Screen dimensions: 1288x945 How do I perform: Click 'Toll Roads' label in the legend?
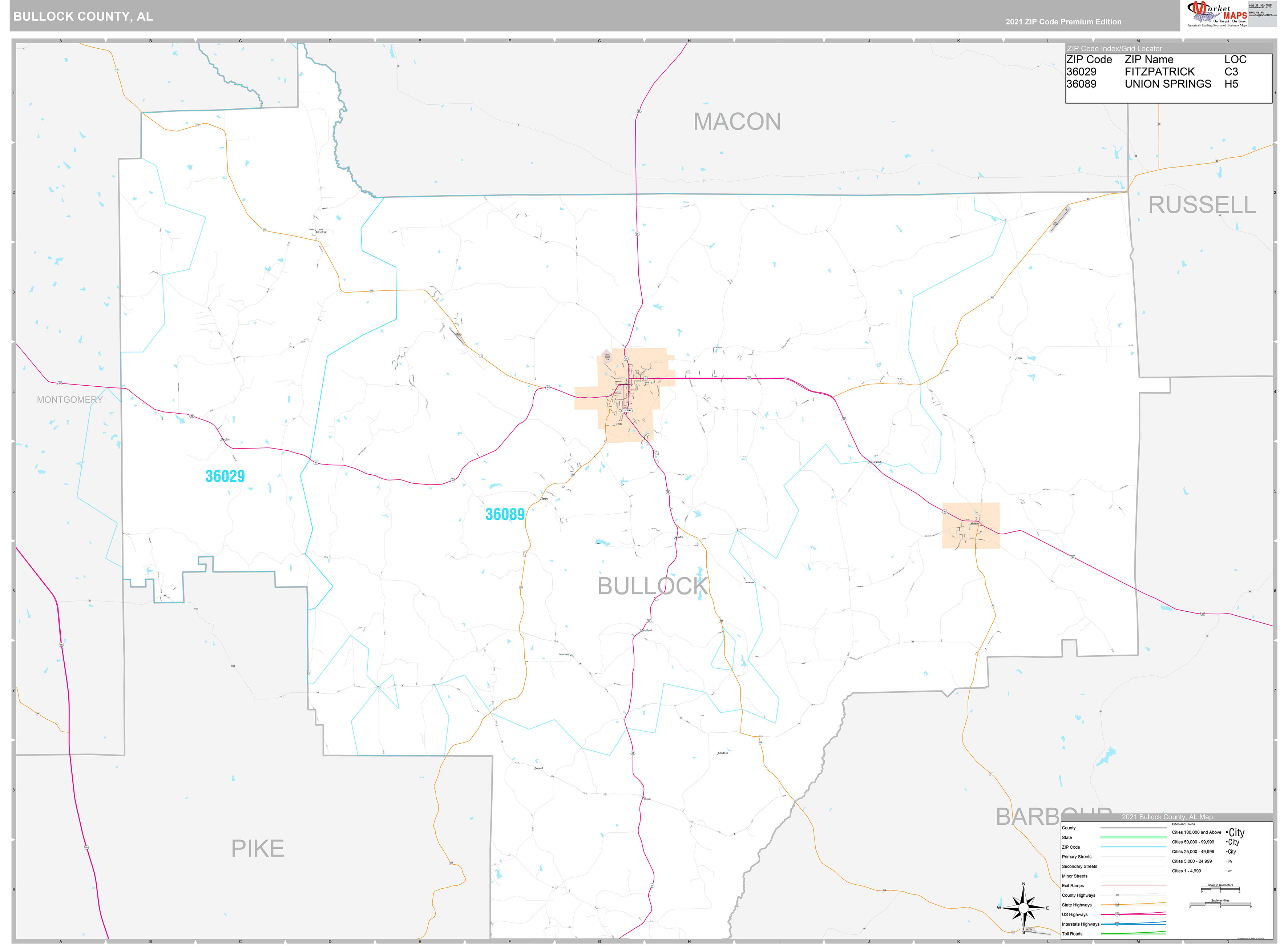(x=1072, y=934)
